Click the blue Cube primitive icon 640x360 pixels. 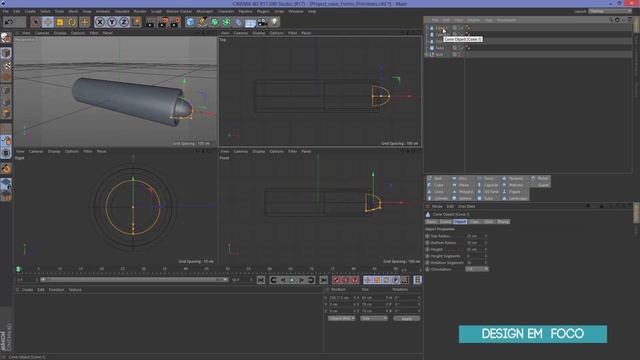click(190, 22)
